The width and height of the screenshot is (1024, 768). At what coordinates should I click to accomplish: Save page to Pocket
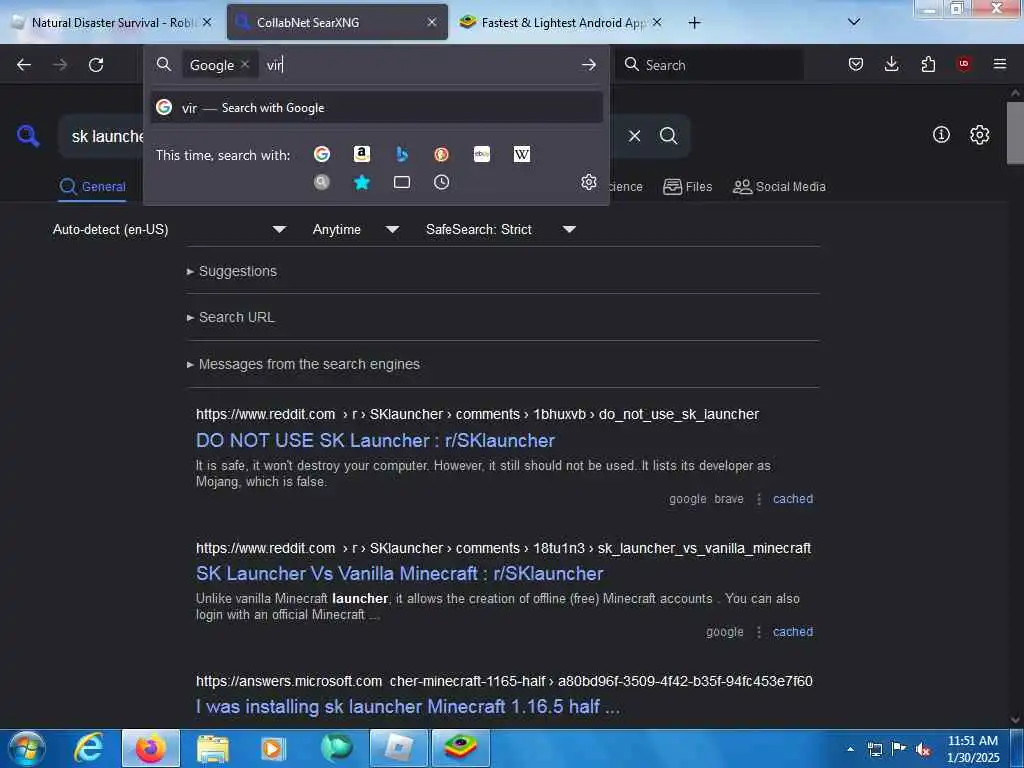pyautogui.click(x=856, y=64)
